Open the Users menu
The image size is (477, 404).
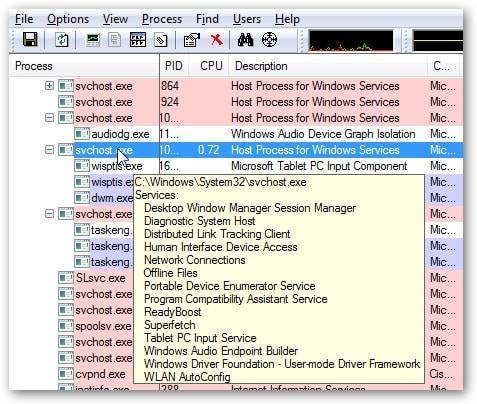(x=247, y=19)
